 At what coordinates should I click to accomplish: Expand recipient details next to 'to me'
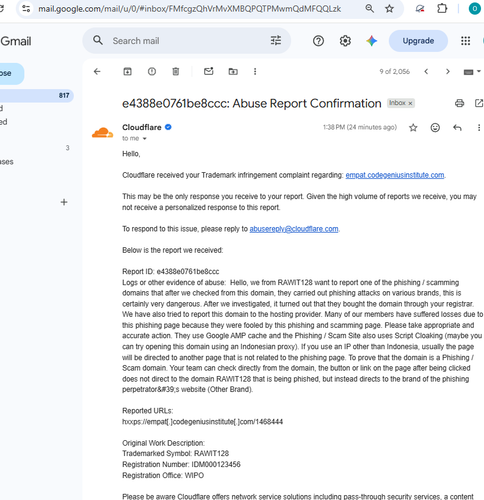pyautogui.click(x=144, y=139)
